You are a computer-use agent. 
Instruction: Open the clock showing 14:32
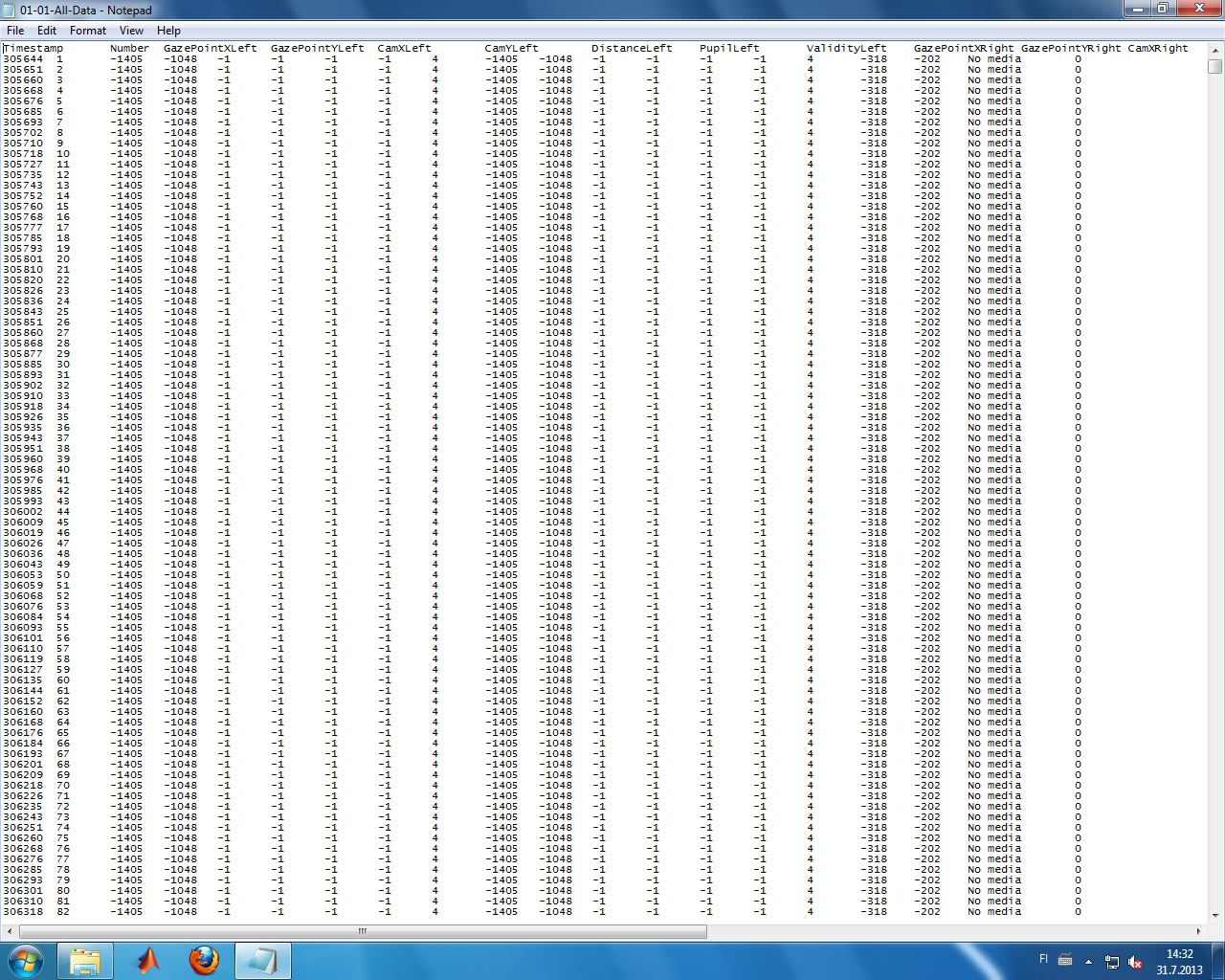1179,962
